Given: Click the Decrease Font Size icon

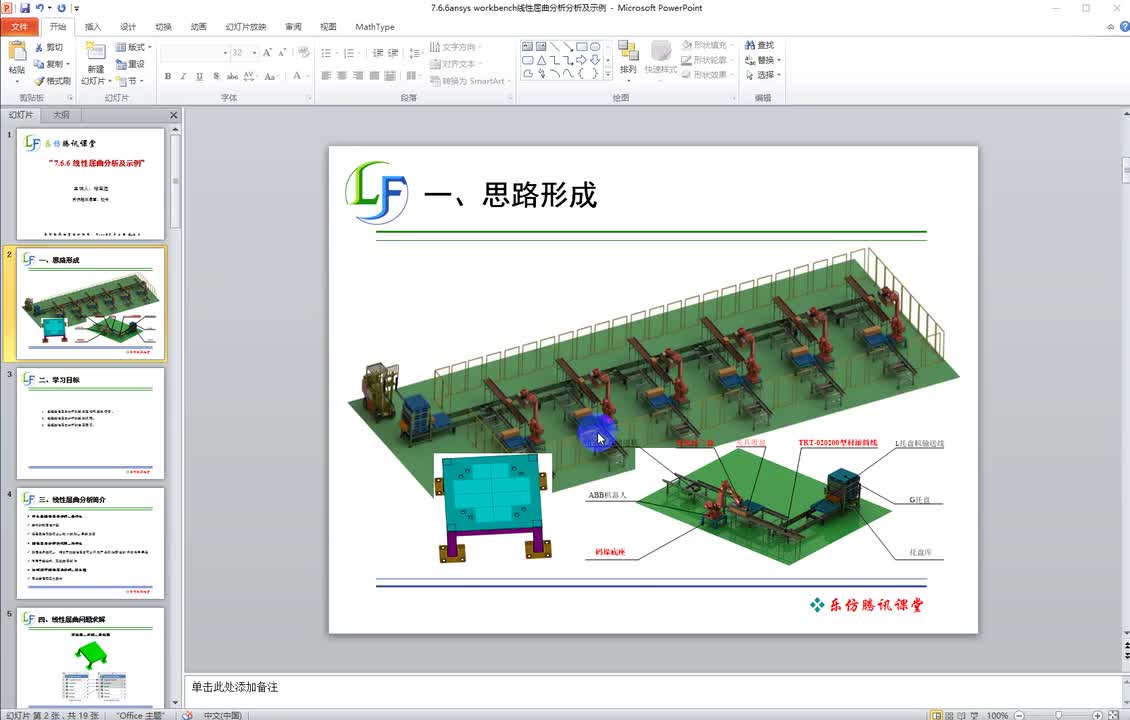Looking at the screenshot, I should click(282, 53).
